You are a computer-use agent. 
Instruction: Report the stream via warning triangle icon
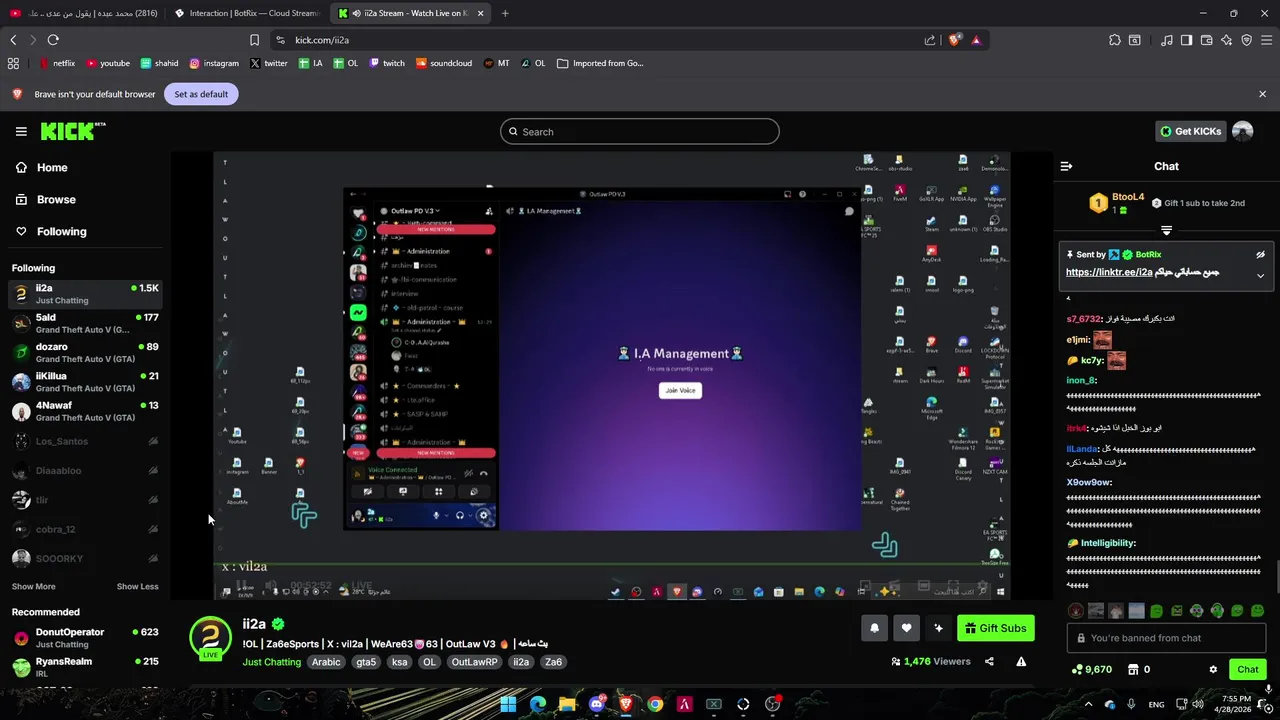(1021, 661)
